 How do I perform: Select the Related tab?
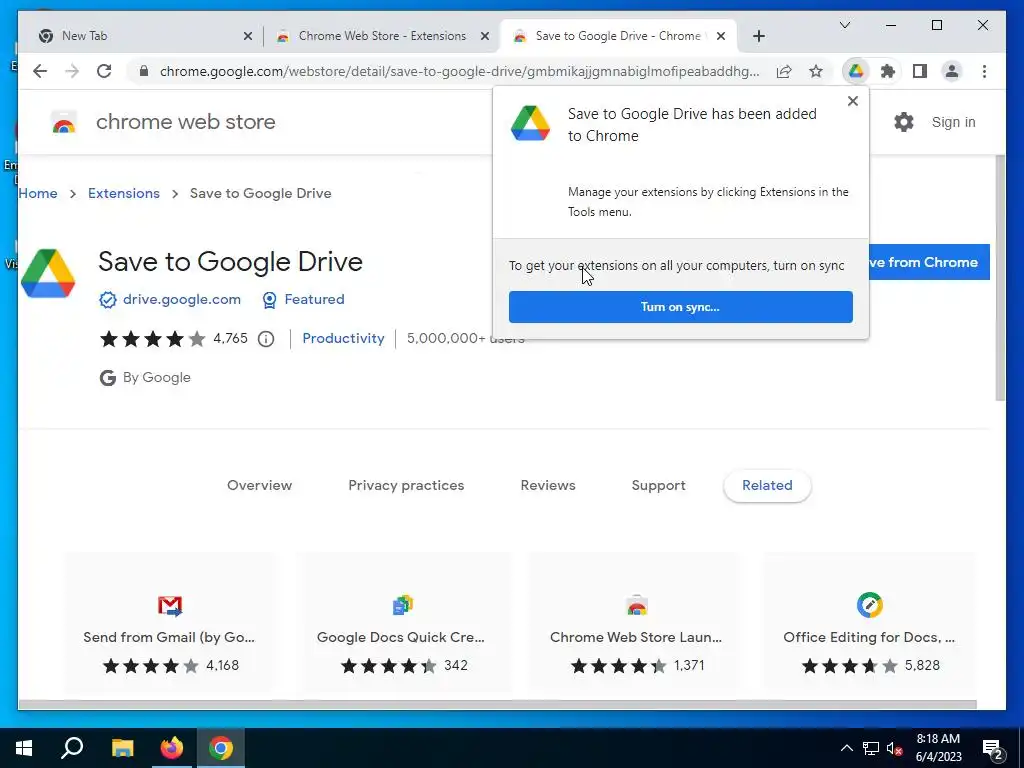pos(767,485)
